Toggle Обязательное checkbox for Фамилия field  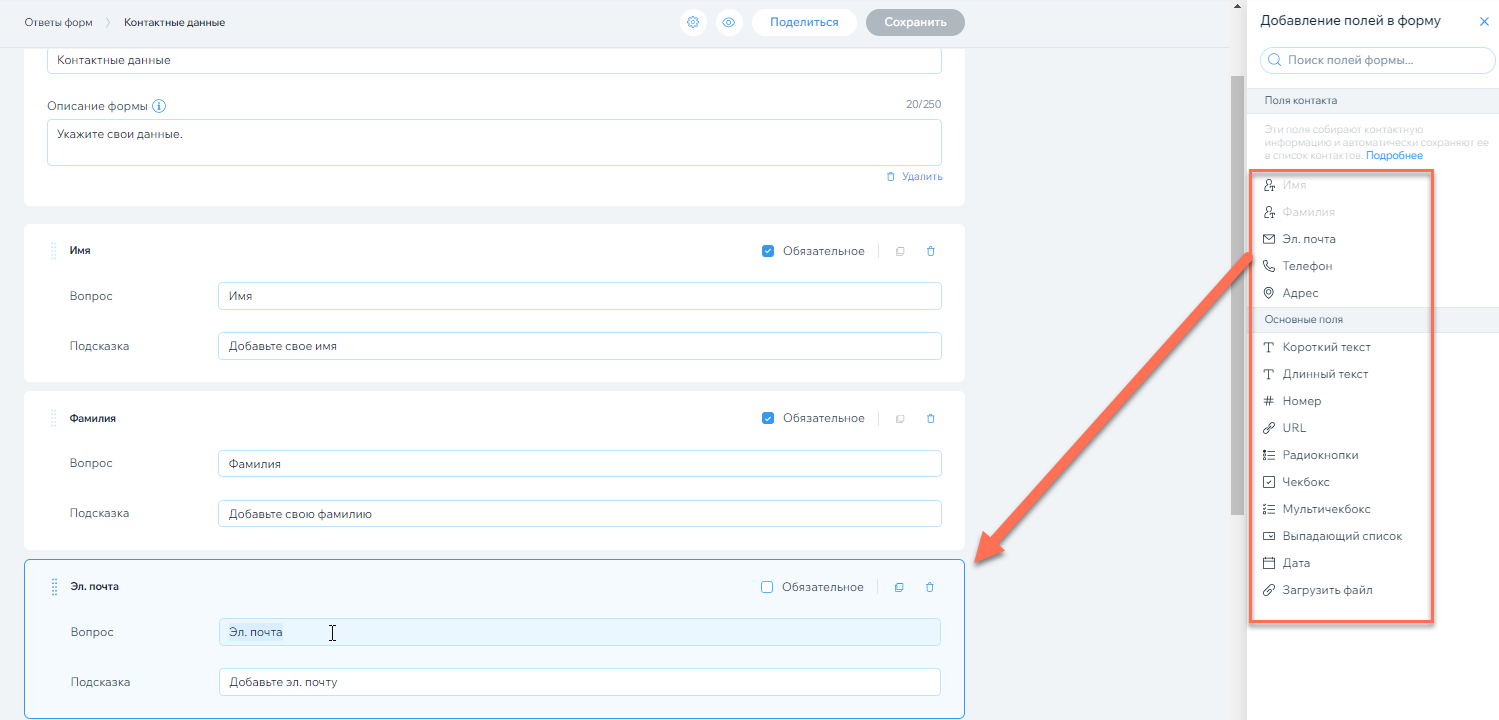(x=768, y=418)
